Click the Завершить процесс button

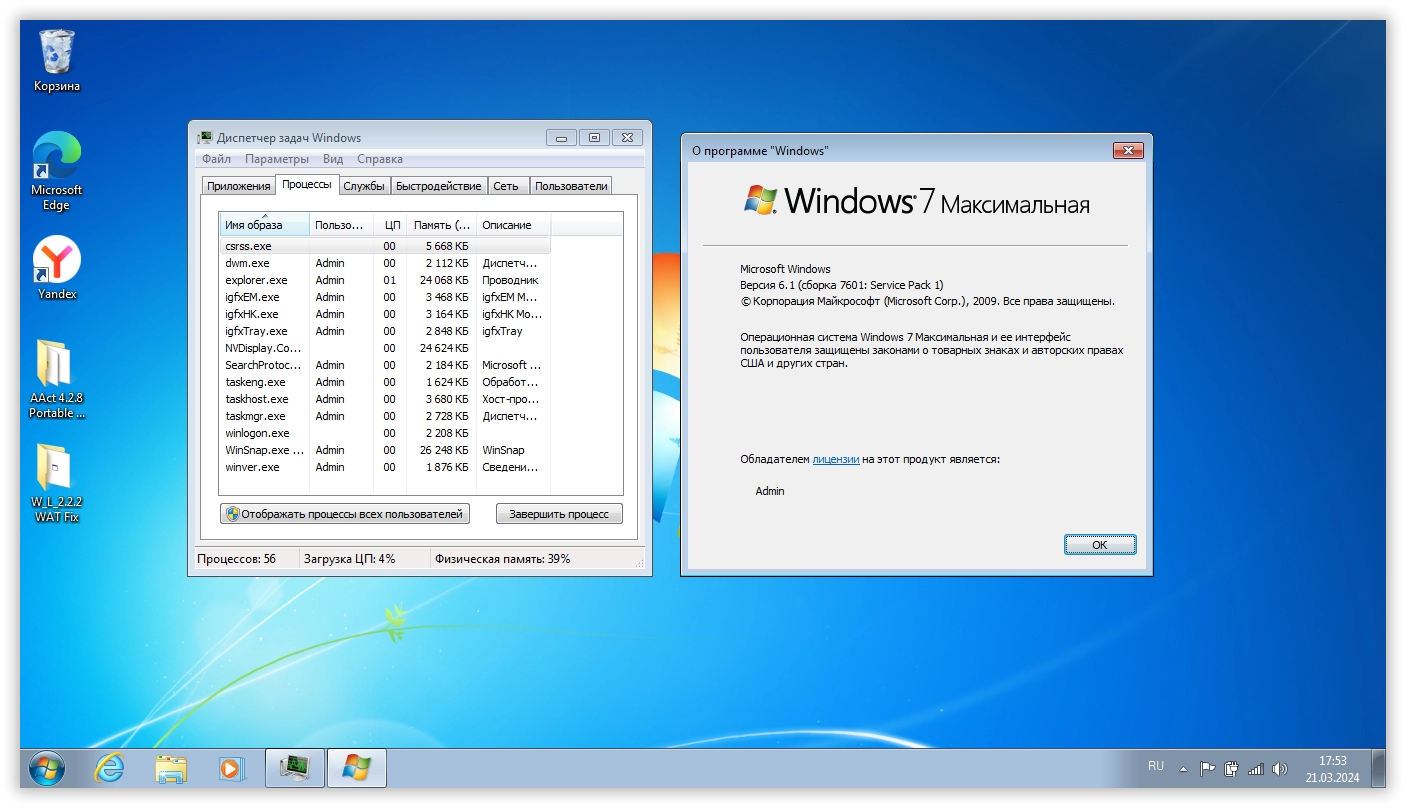558,514
